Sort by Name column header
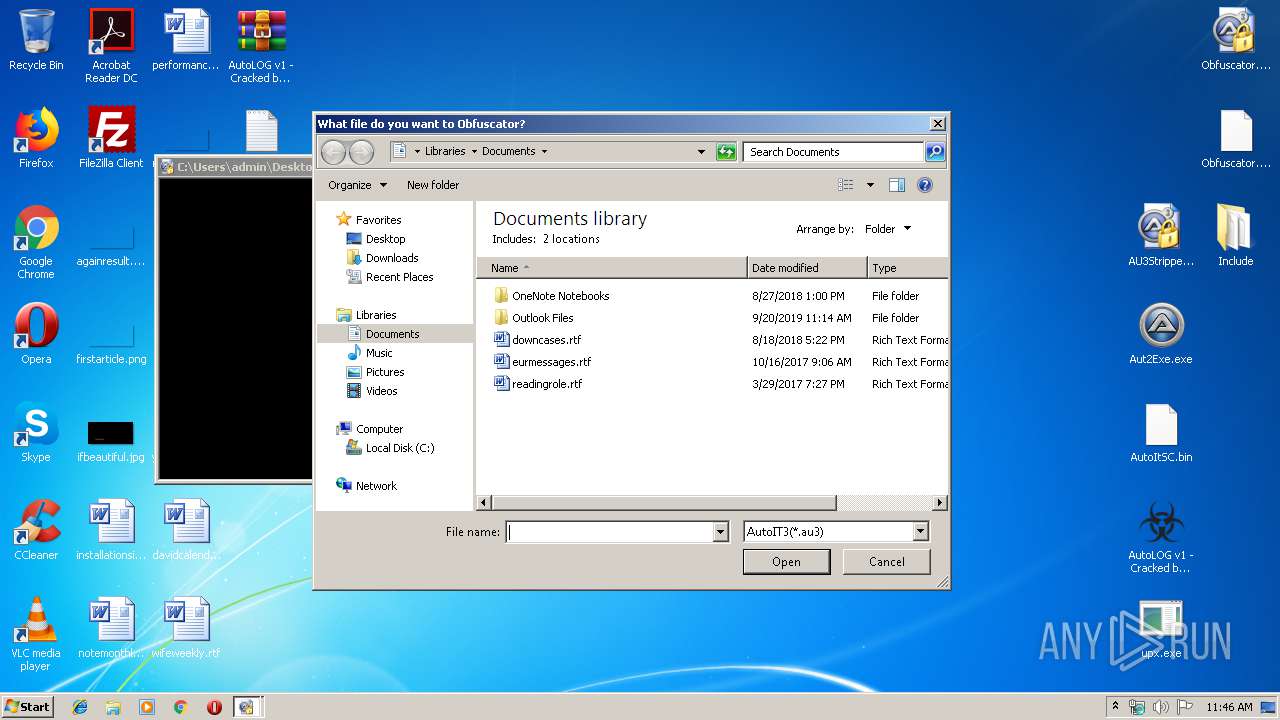1280x720 pixels. point(612,268)
